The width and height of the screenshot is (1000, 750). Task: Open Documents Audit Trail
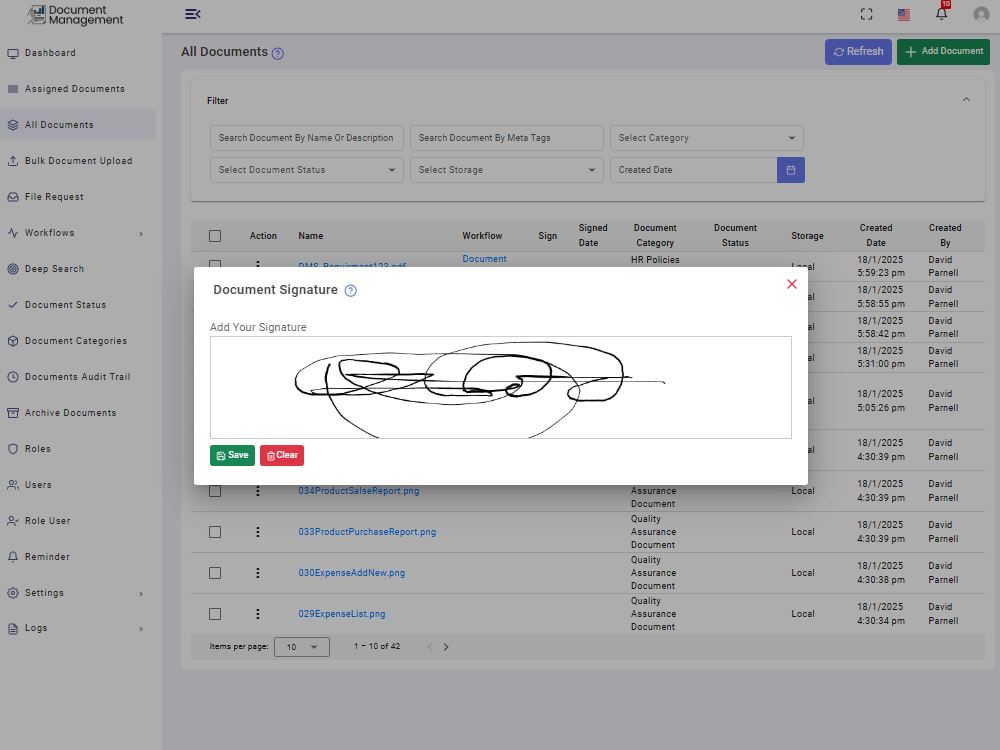click(77, 377)
